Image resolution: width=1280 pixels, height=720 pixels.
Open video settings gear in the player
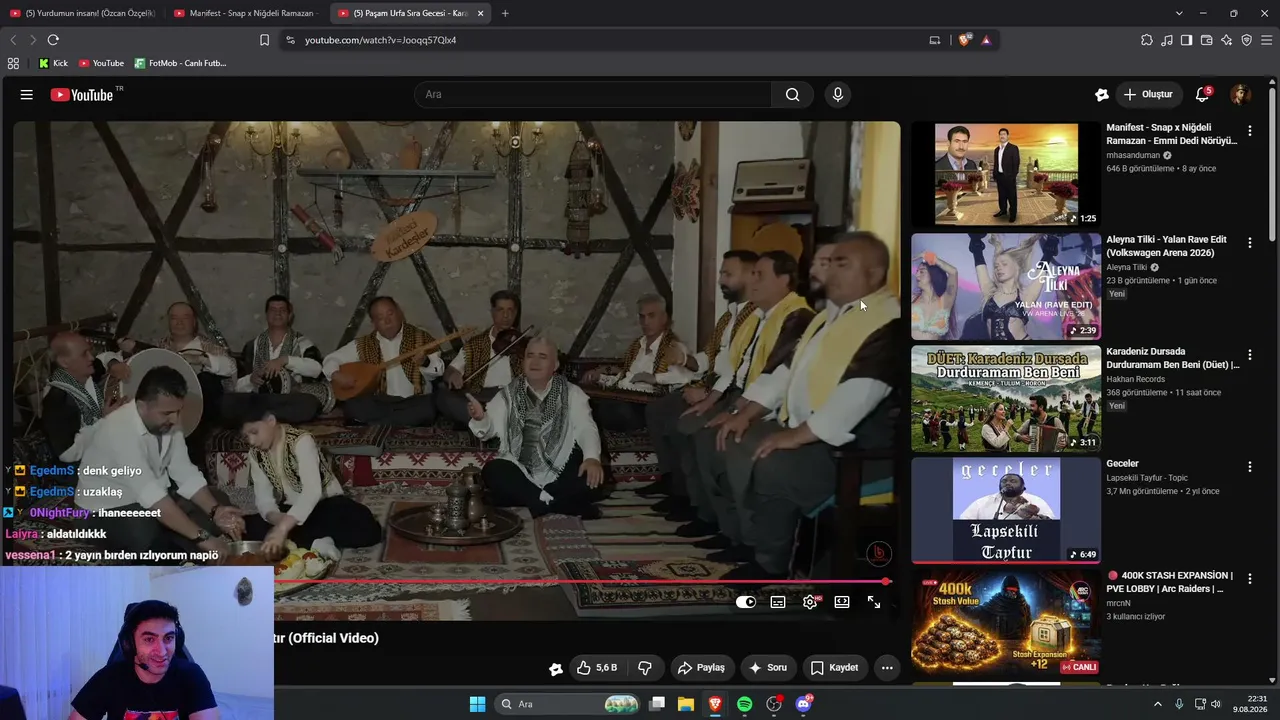coord(810,602)
